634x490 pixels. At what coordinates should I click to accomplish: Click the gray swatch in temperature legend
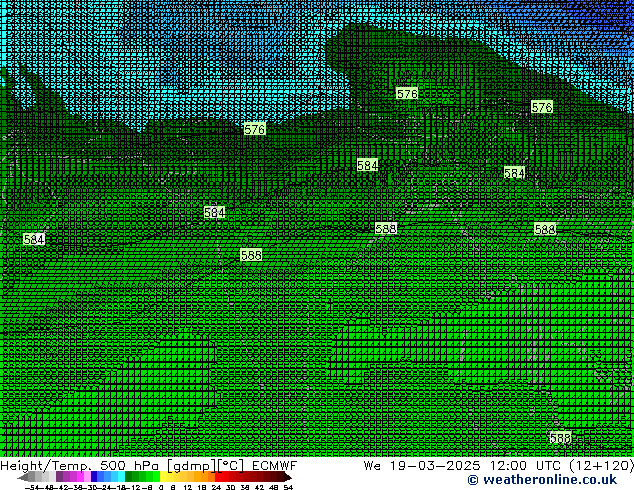tap(31, 476)
